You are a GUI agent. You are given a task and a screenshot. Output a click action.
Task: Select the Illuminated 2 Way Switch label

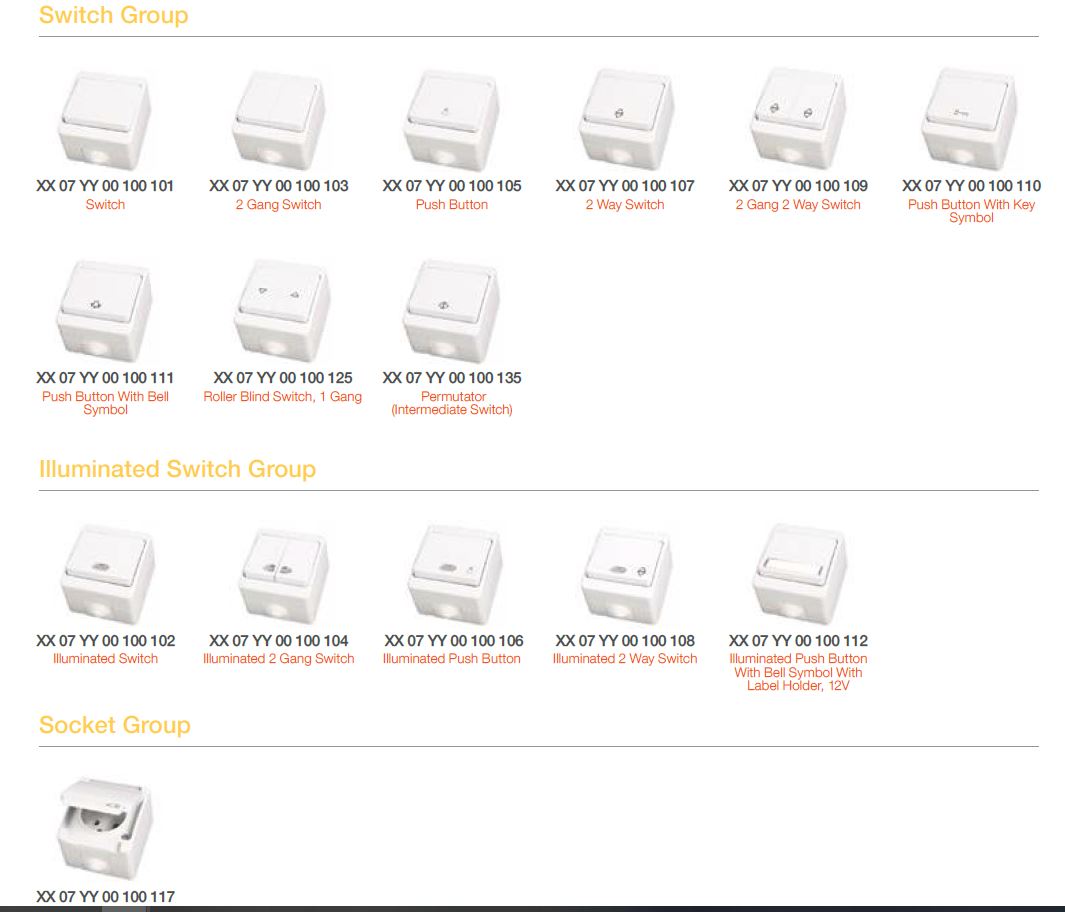click(625, 659)
